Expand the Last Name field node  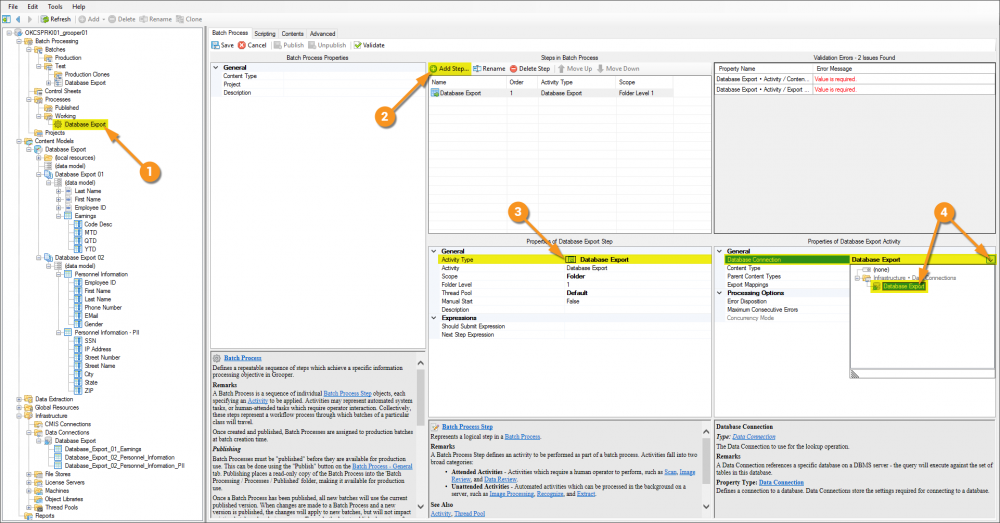[x=59, y=191]
